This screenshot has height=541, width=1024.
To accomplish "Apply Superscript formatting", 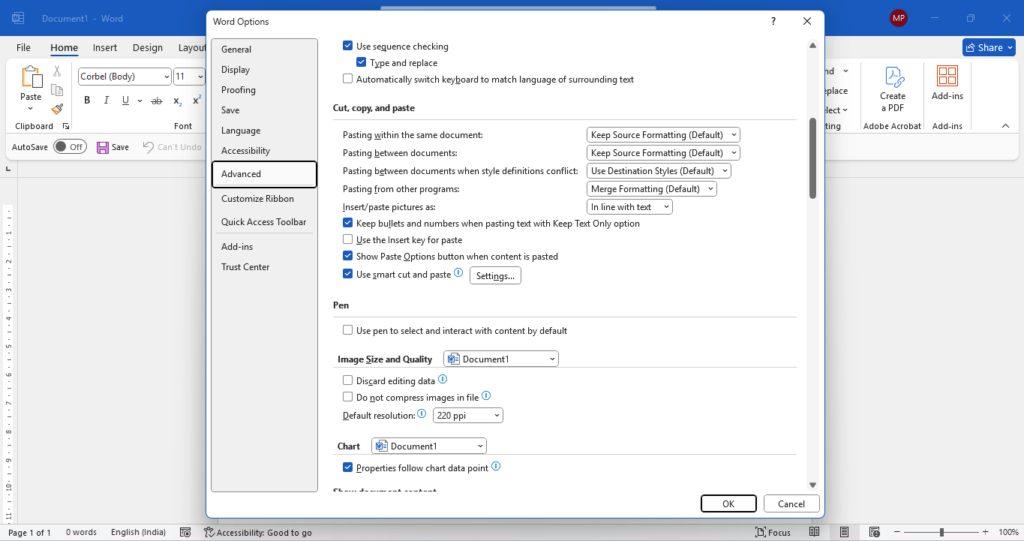I will point(196,101).
